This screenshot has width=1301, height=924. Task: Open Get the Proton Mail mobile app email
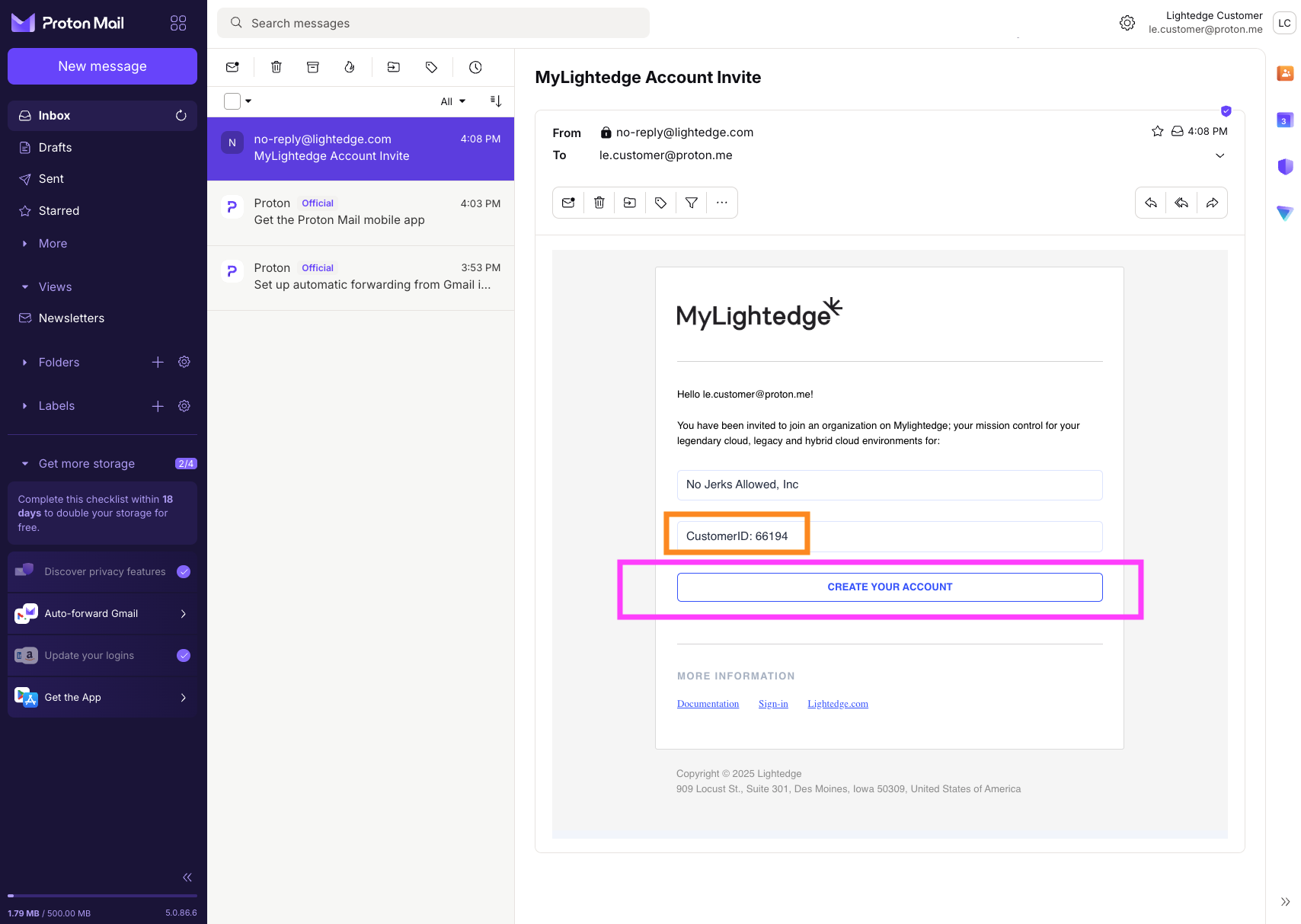coord(360,213)
